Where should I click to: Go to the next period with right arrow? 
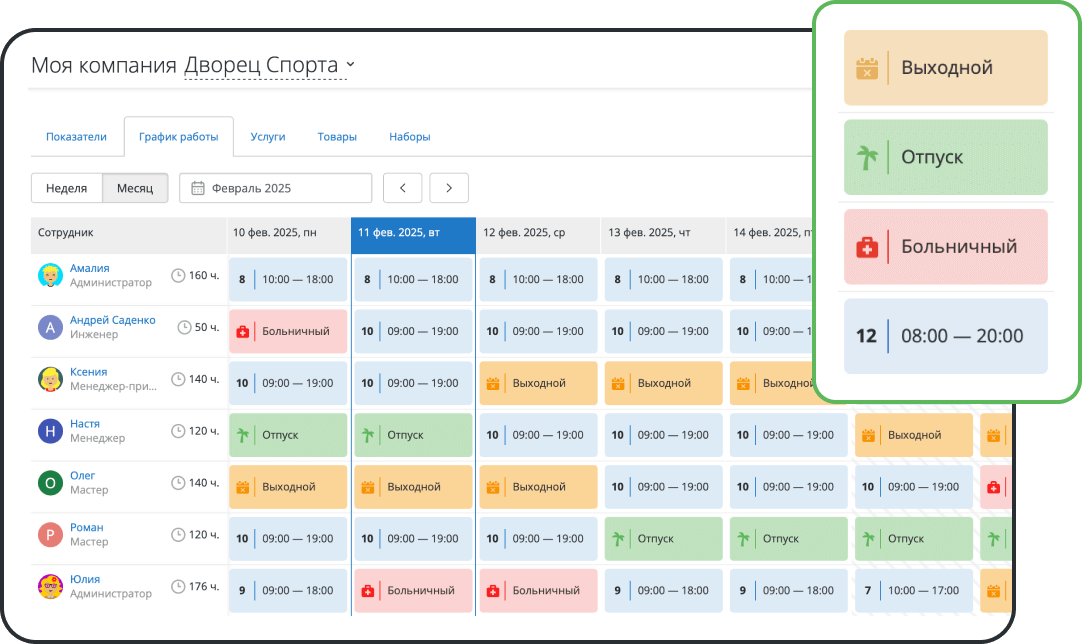click(x=449, y=188)
